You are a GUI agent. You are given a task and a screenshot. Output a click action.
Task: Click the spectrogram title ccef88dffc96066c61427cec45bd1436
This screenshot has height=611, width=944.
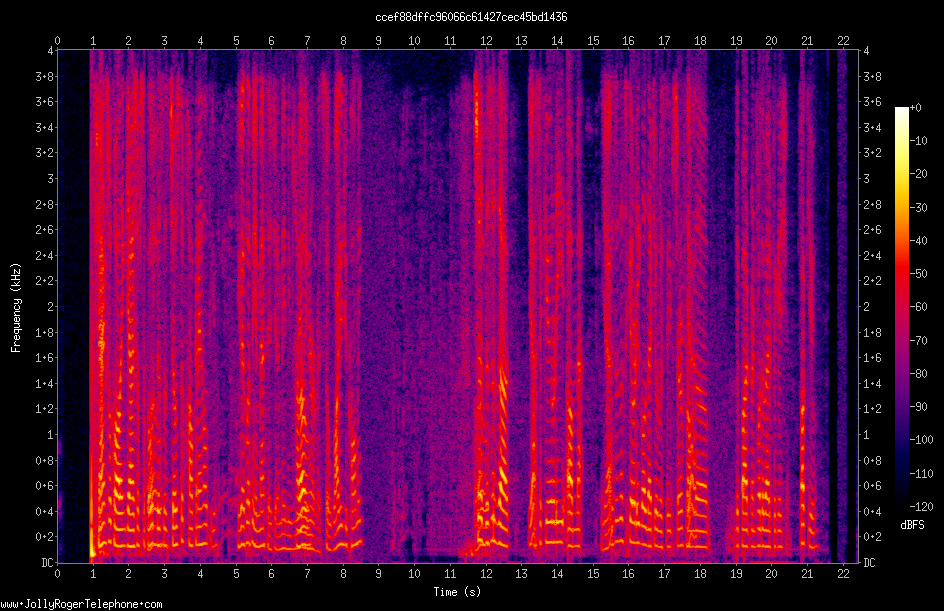tap(471, 17)
